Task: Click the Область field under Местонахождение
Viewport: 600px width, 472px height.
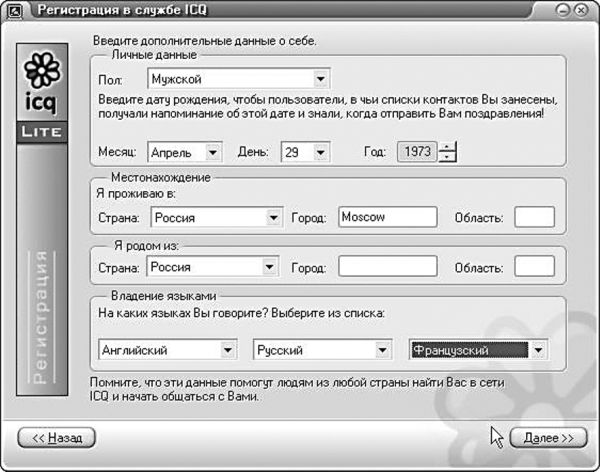Action: [534, 217]
